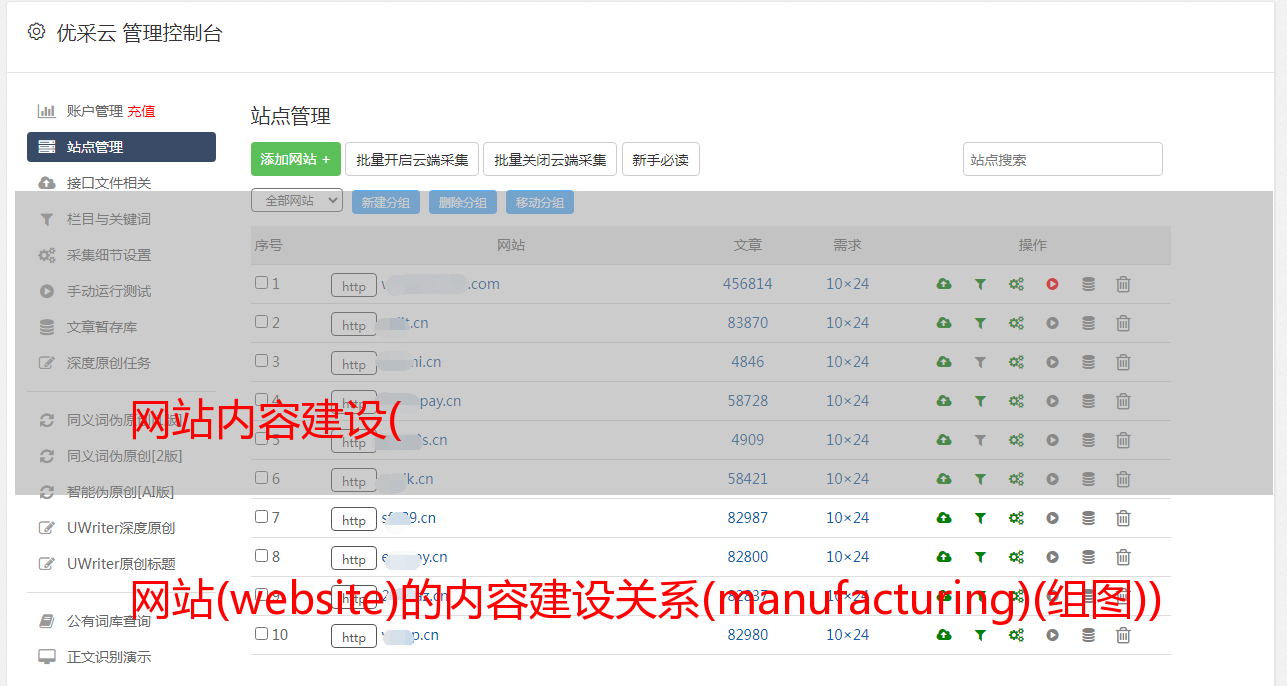Open database icon in row 5
Screen dimensions: 1287x686
pyautogui.click(x=1088, y=440)
